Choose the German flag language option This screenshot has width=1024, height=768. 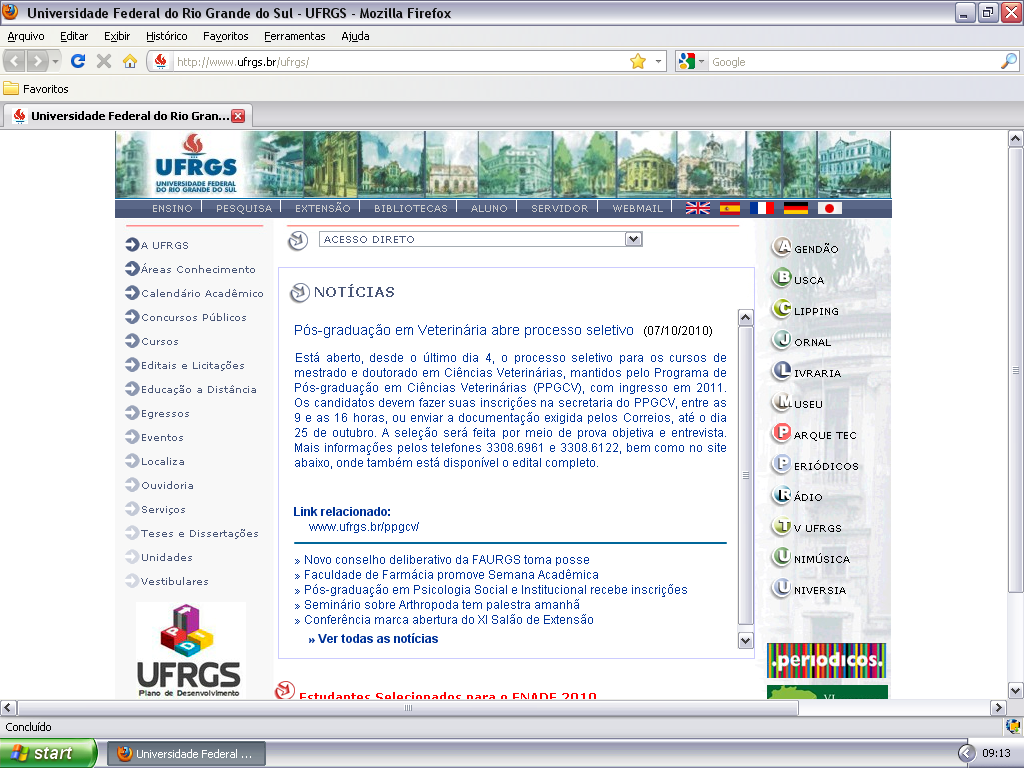point(796,208)
